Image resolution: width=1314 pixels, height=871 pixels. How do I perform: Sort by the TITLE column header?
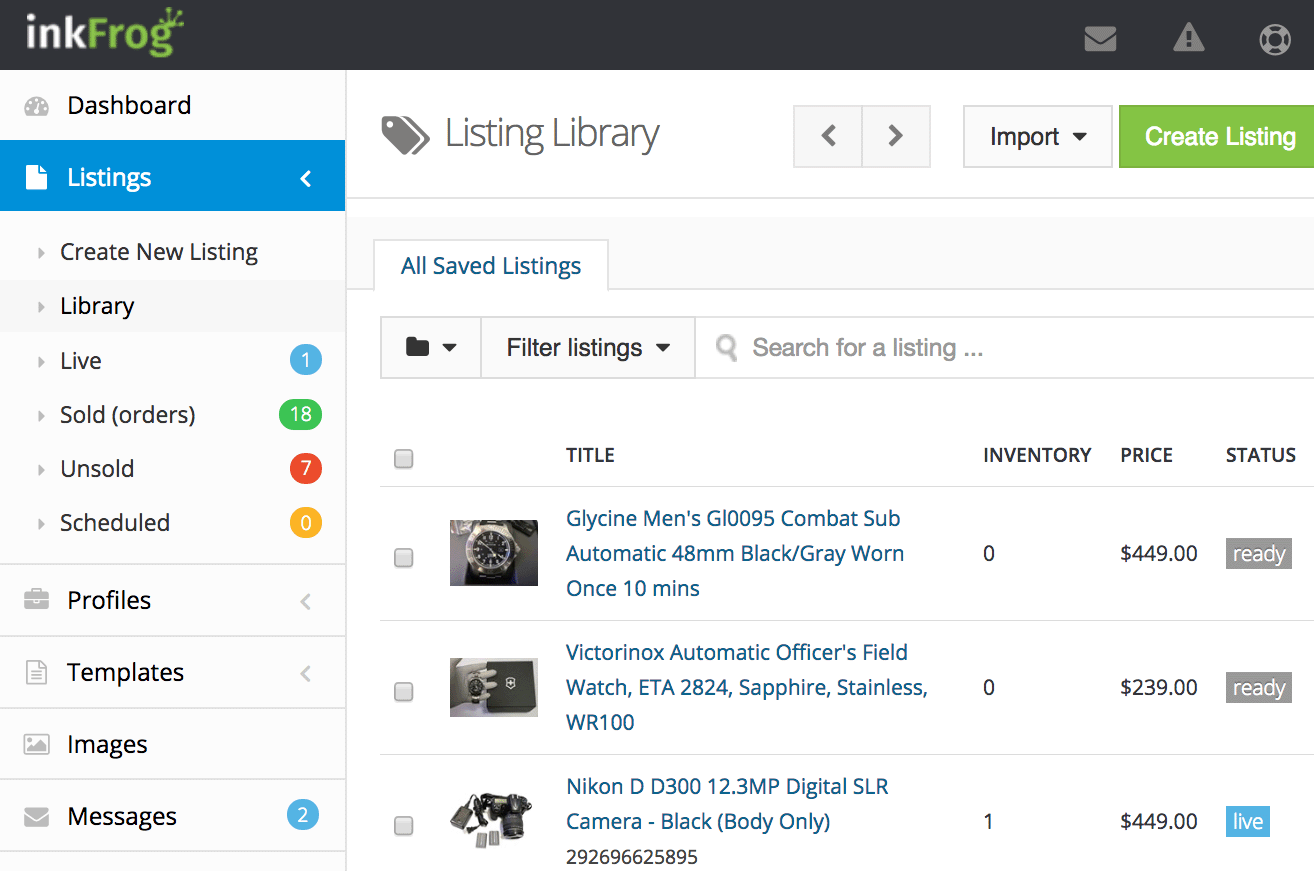590,455
